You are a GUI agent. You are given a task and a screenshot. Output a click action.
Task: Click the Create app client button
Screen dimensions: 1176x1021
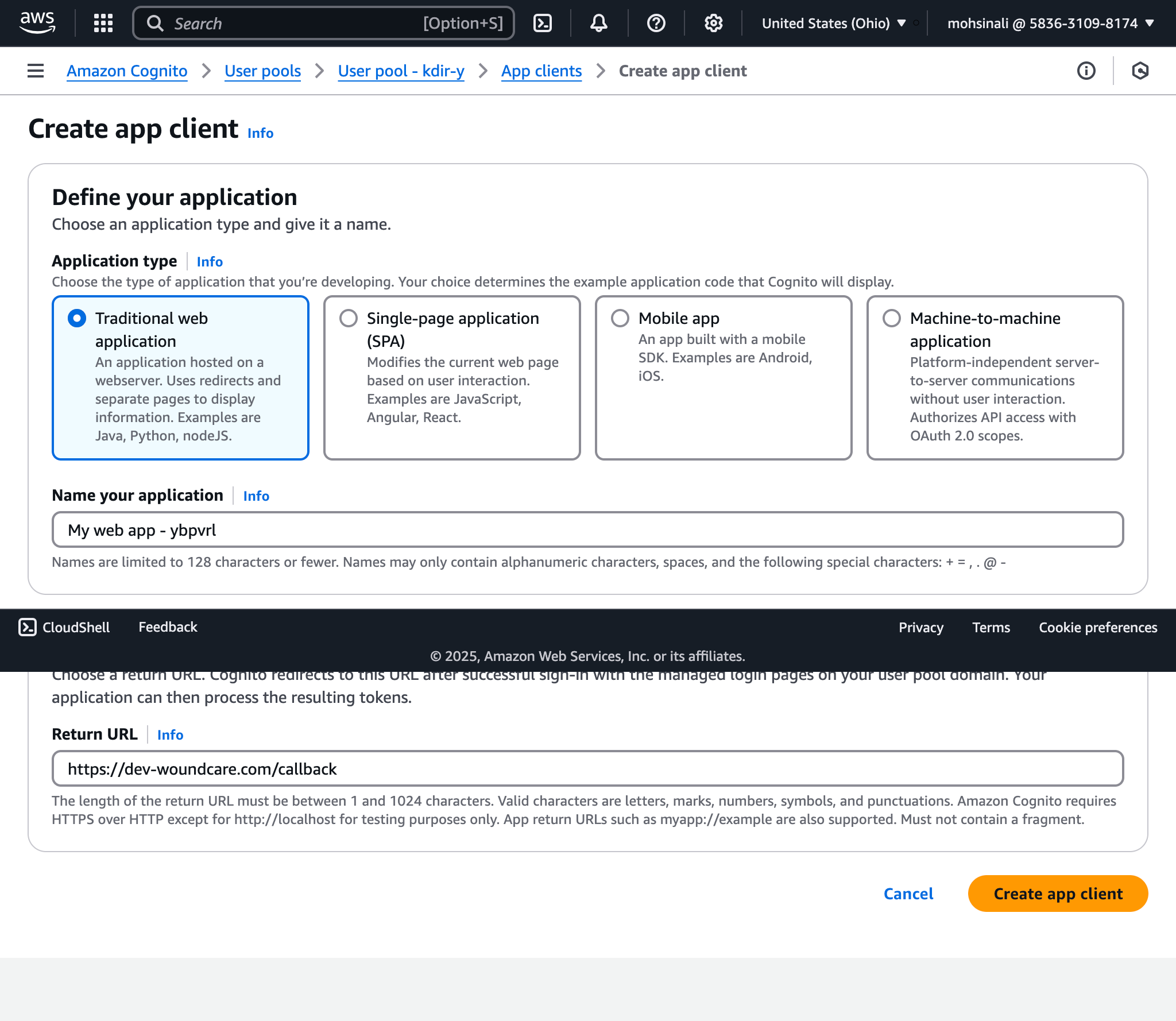pos(1057,894)
